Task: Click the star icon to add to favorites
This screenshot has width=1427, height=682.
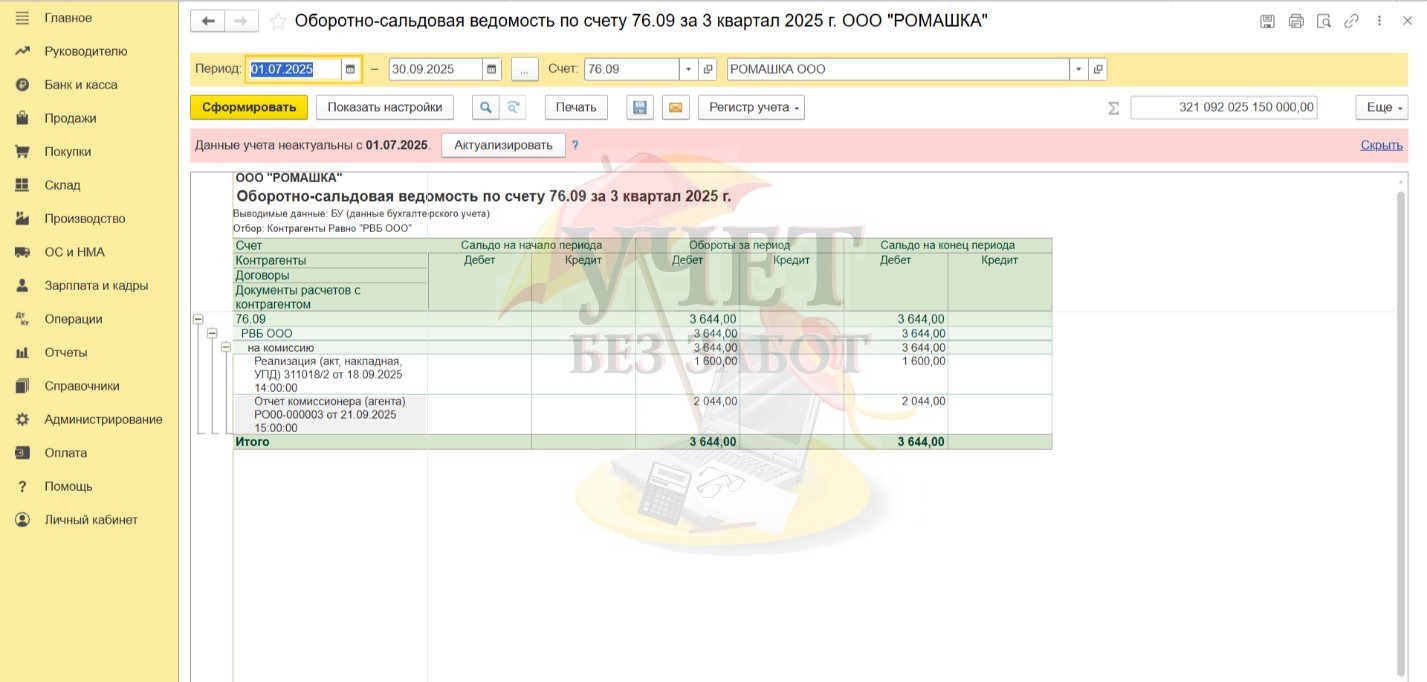Action: [278, 21]
